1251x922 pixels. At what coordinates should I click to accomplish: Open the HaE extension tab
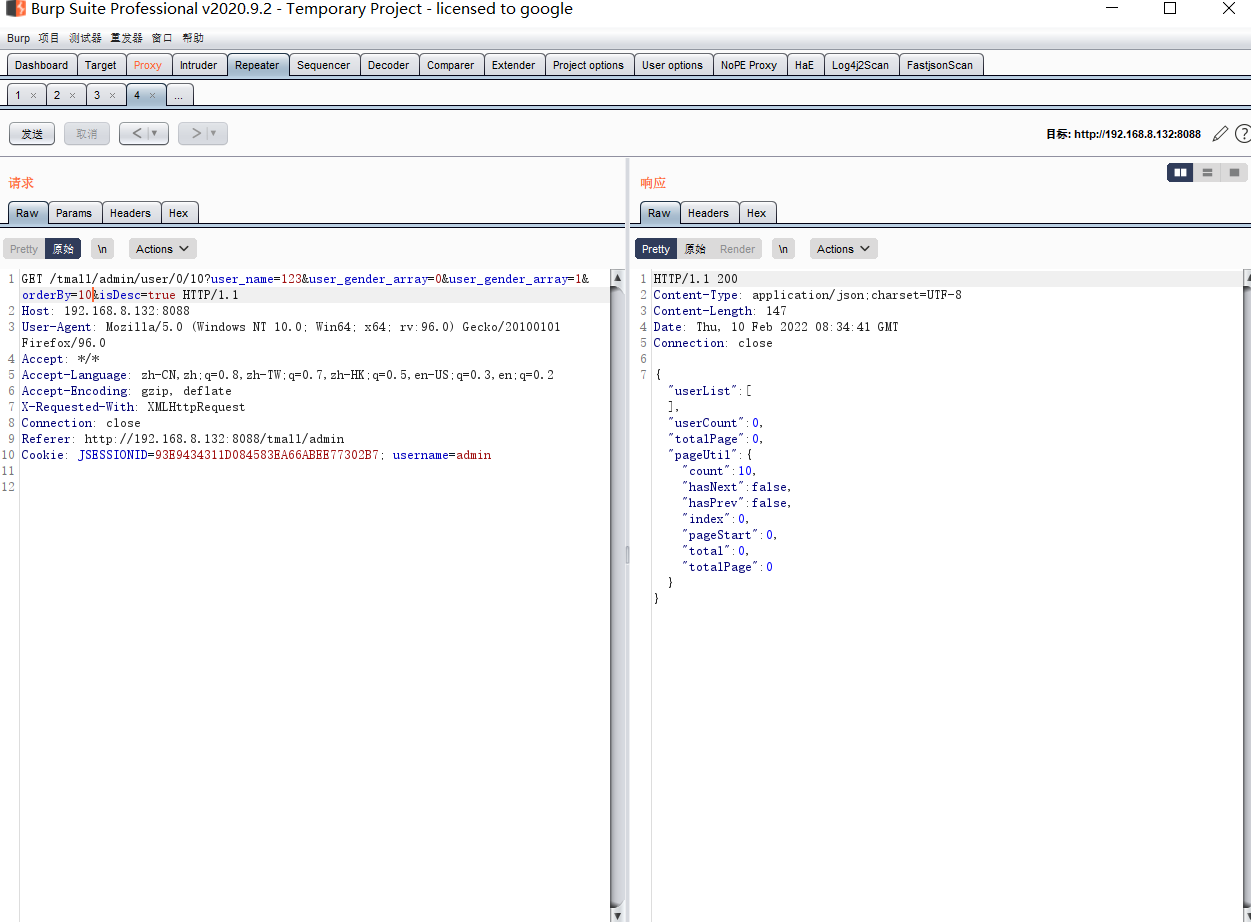click(x=805, y=65)
